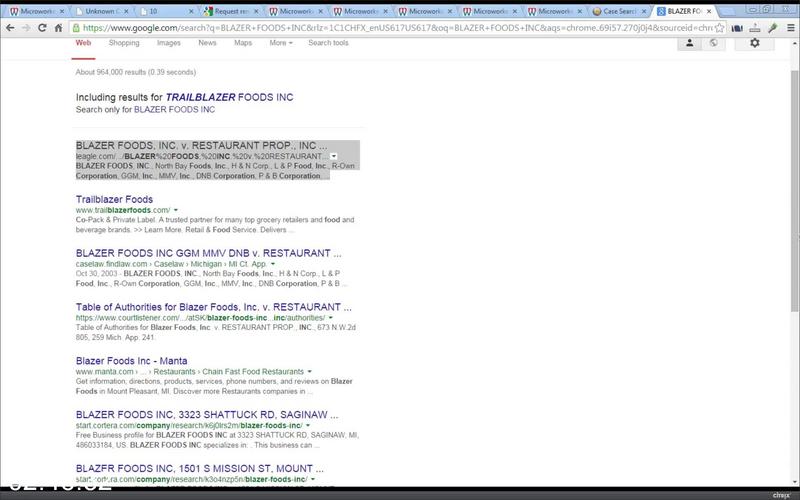Click the extension icon right of the bookmark star
The image size is (800, 500).
point(737,28)
